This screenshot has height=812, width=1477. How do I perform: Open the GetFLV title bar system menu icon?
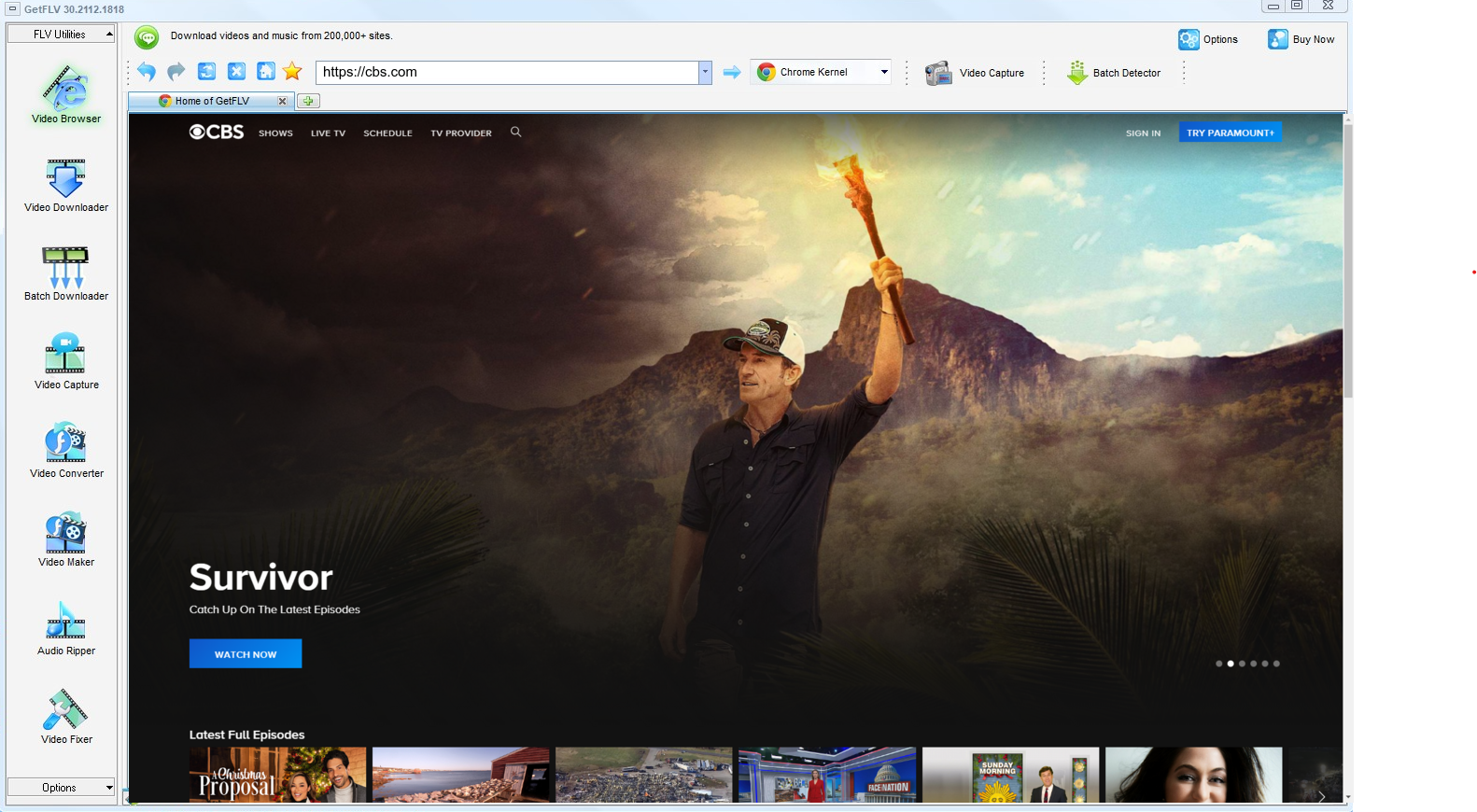(x=12, y=8)
